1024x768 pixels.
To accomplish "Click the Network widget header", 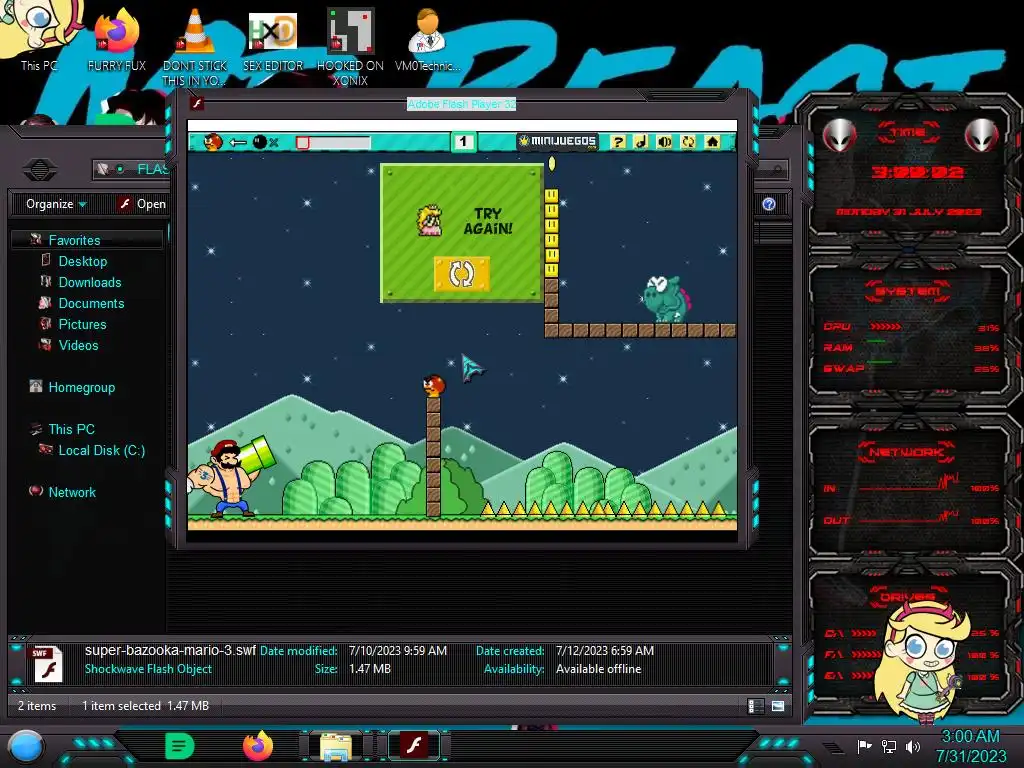I will pos(907,452).
